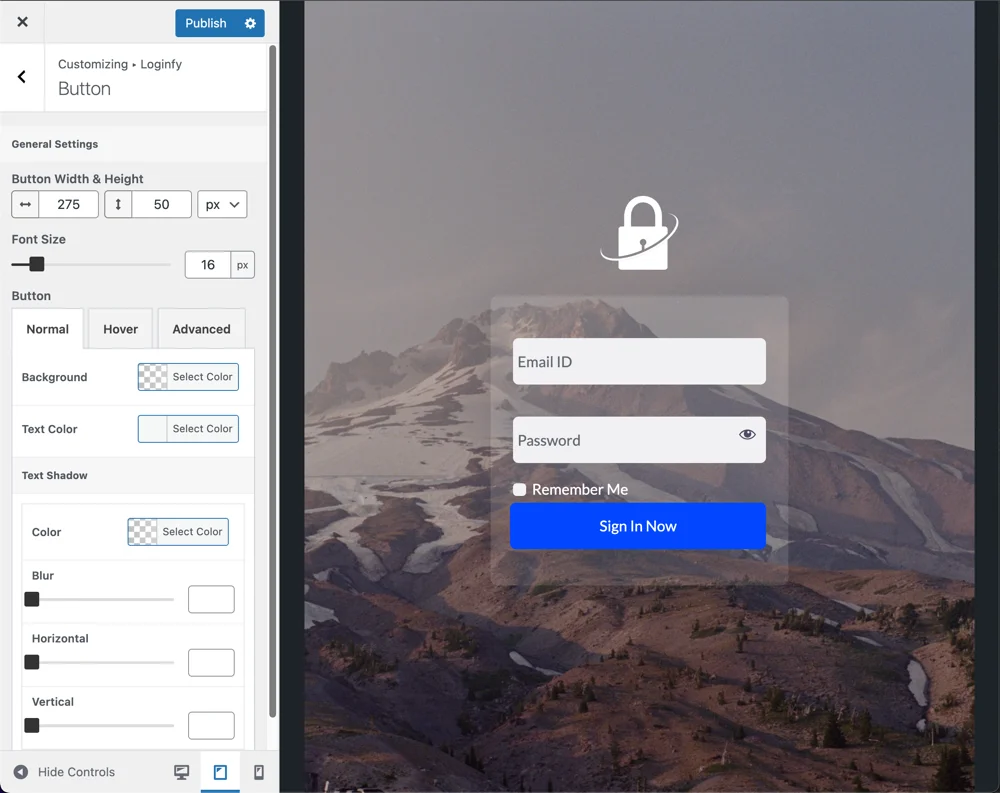Go back using the left chevron
The image size is (1000, 793).
(x=22, y=77)
